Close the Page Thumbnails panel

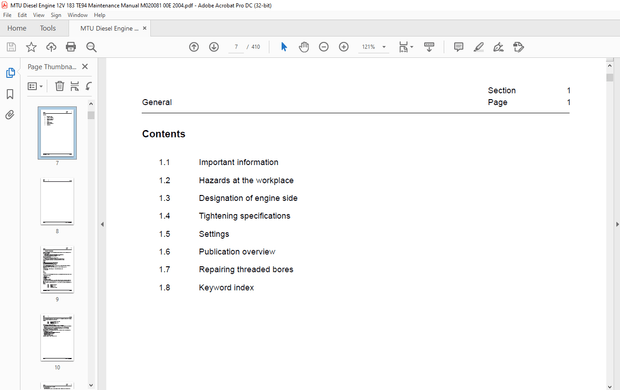click(85, 66)
